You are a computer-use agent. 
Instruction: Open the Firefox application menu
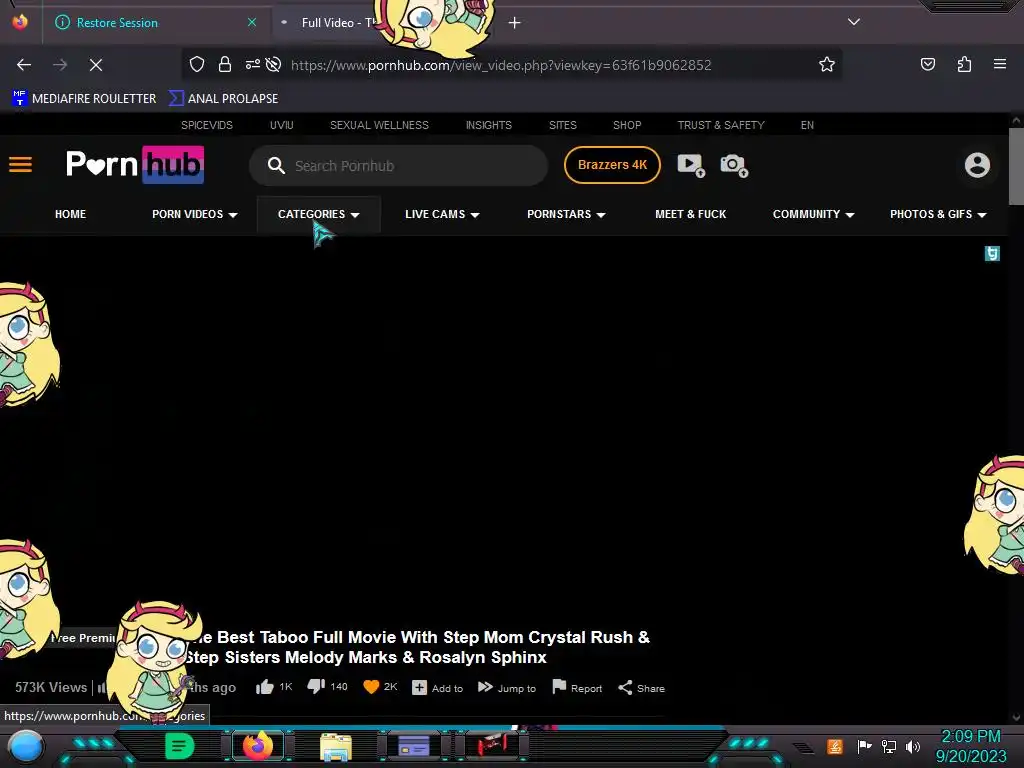pyautogui.click(x=1000, y=64)
